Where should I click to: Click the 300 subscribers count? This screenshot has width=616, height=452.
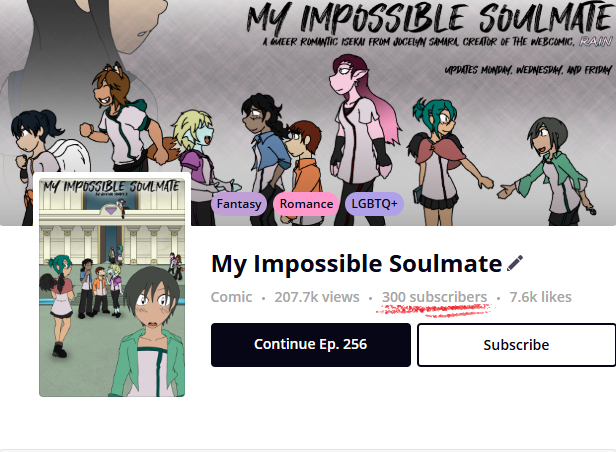click(434, 297)
